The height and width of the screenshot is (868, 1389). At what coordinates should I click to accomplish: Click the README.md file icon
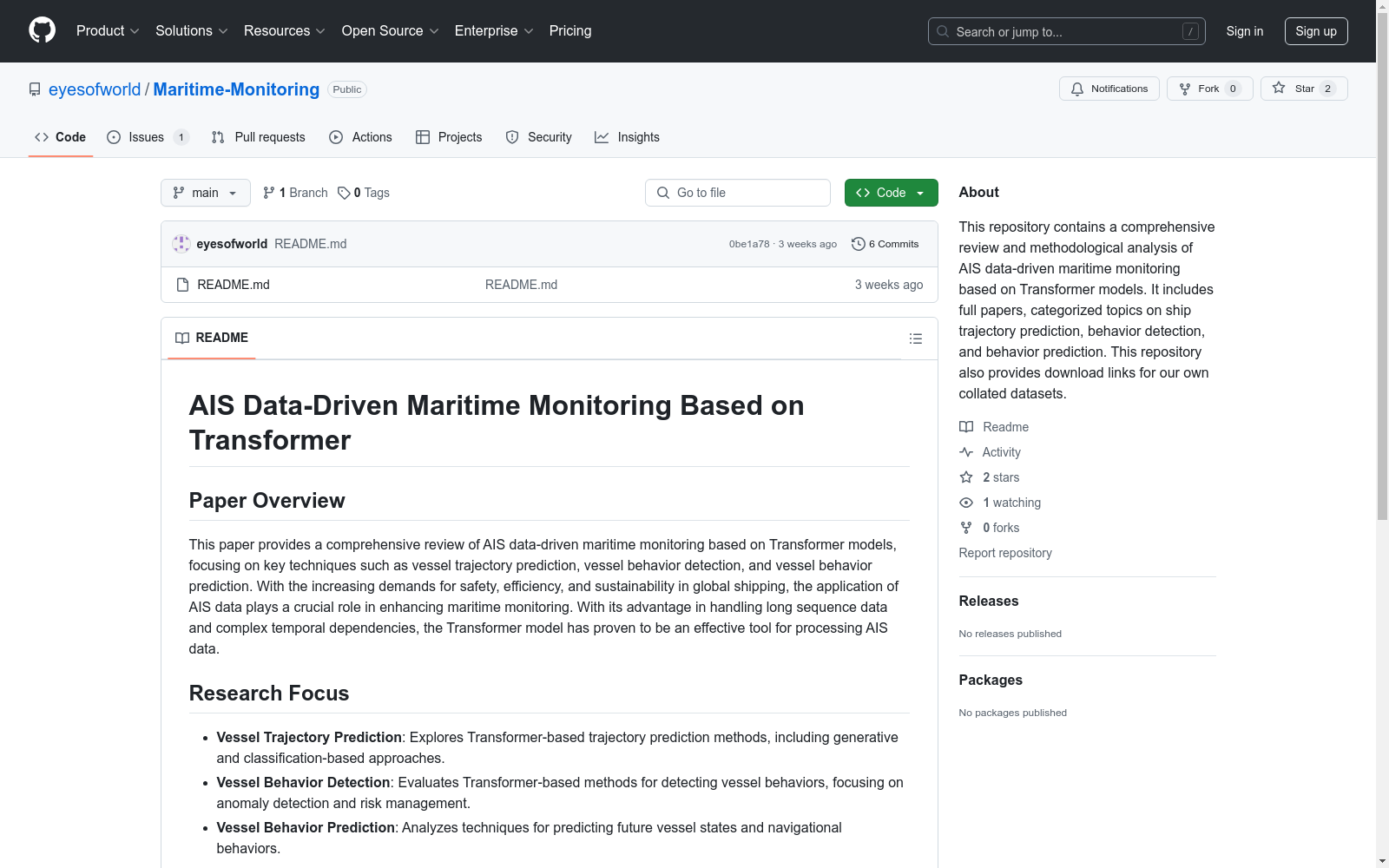[x=182, y=285]
